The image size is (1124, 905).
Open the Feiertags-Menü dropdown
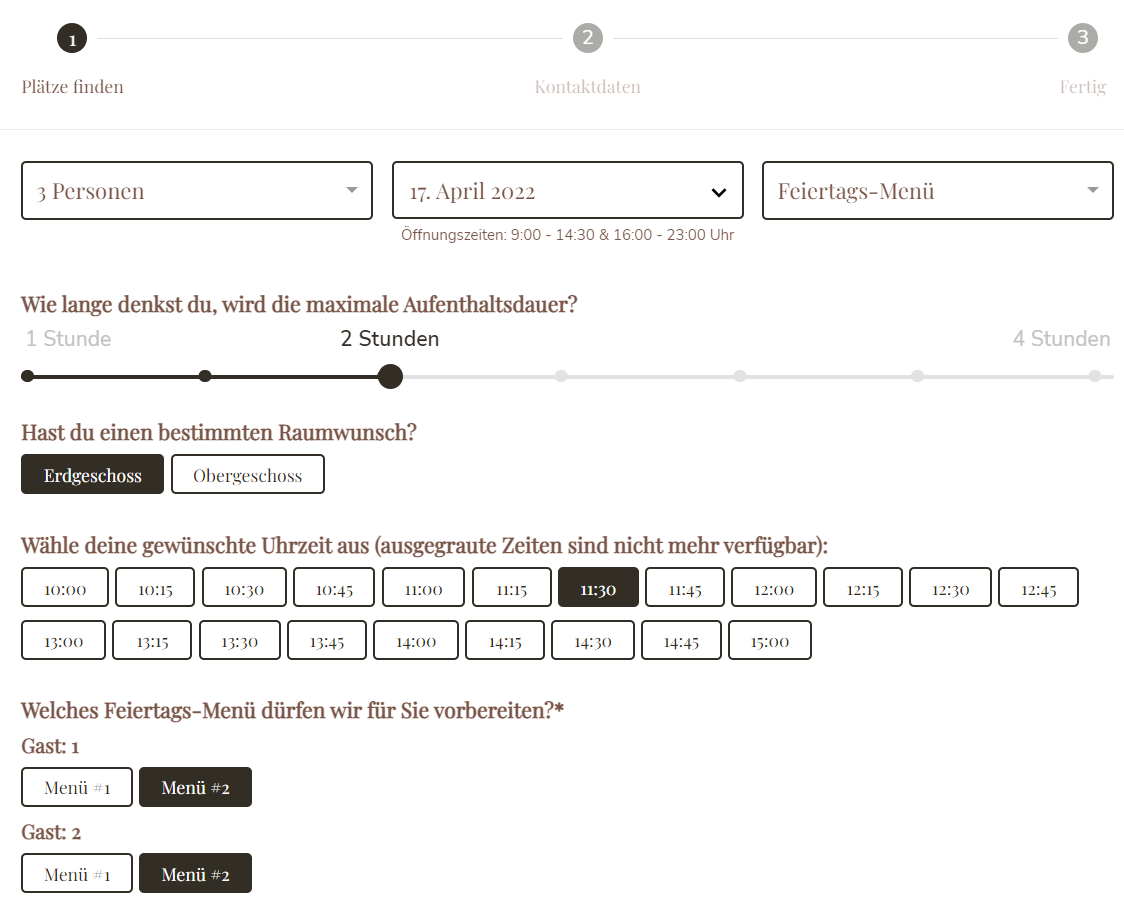coord(938,191)
